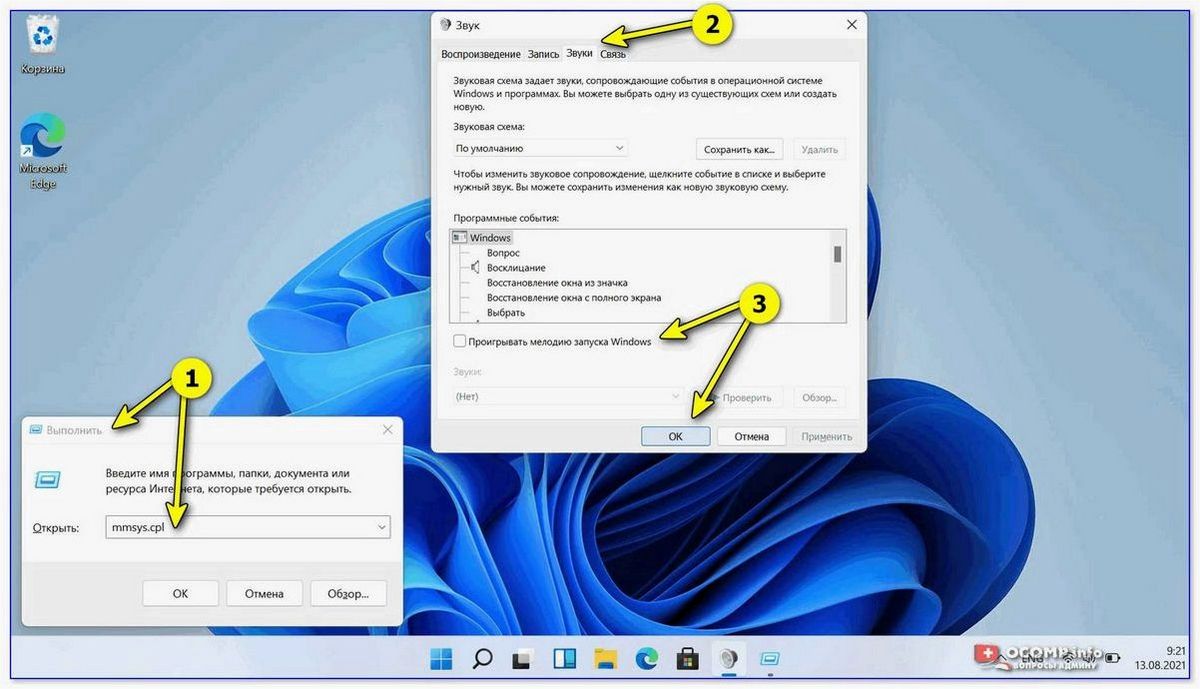The image size is (1200, 689).
Task: Click Обзор... in the Звук dialog
Action: 820,397
